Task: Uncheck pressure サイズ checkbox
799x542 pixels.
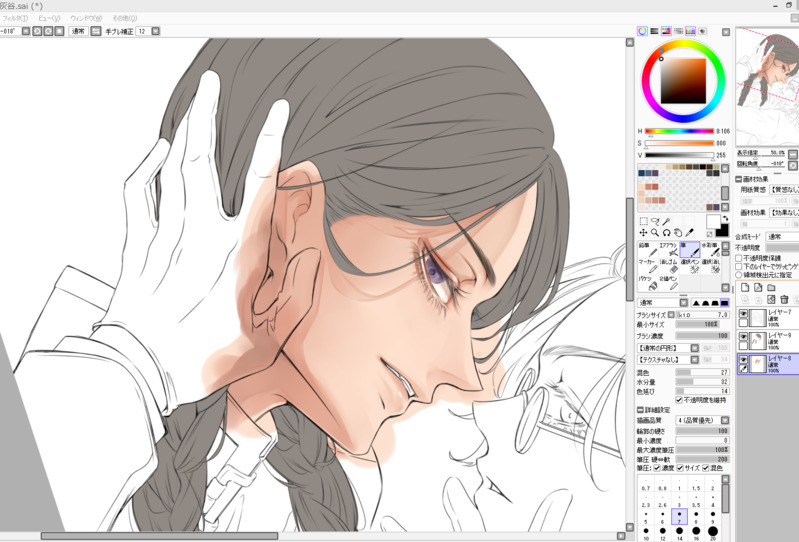Action: tap(680, 468)
